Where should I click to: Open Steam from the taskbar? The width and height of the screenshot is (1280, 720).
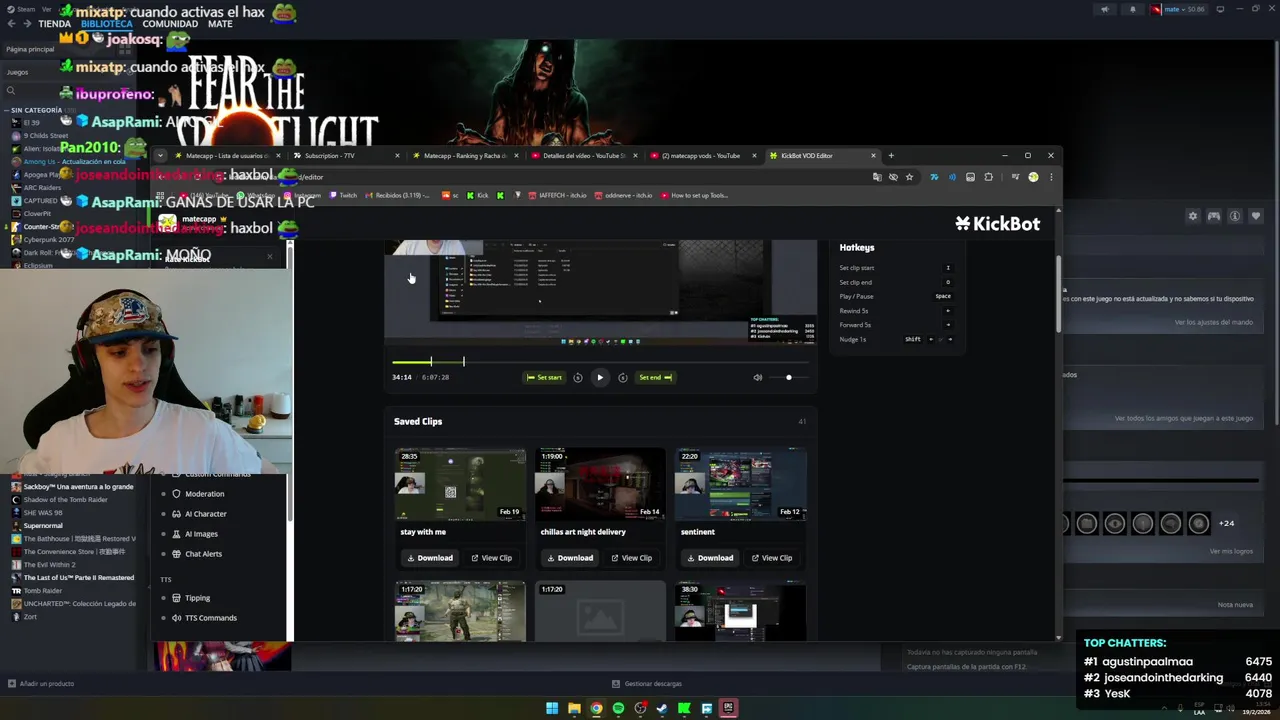(662, 708)
